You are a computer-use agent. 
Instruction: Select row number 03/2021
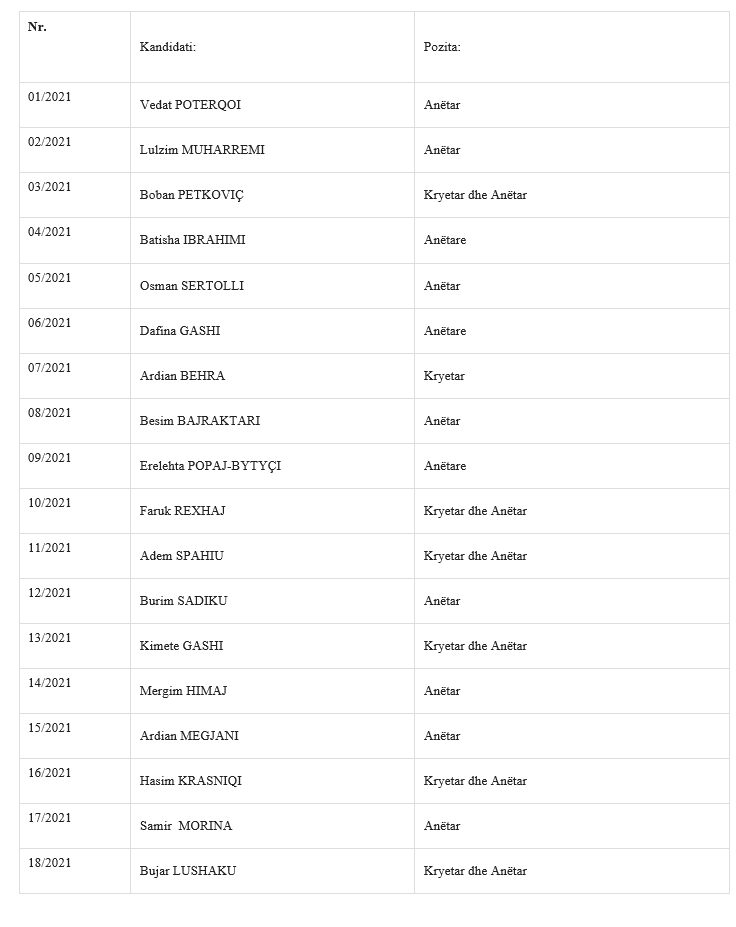click(x=49, y=187)
